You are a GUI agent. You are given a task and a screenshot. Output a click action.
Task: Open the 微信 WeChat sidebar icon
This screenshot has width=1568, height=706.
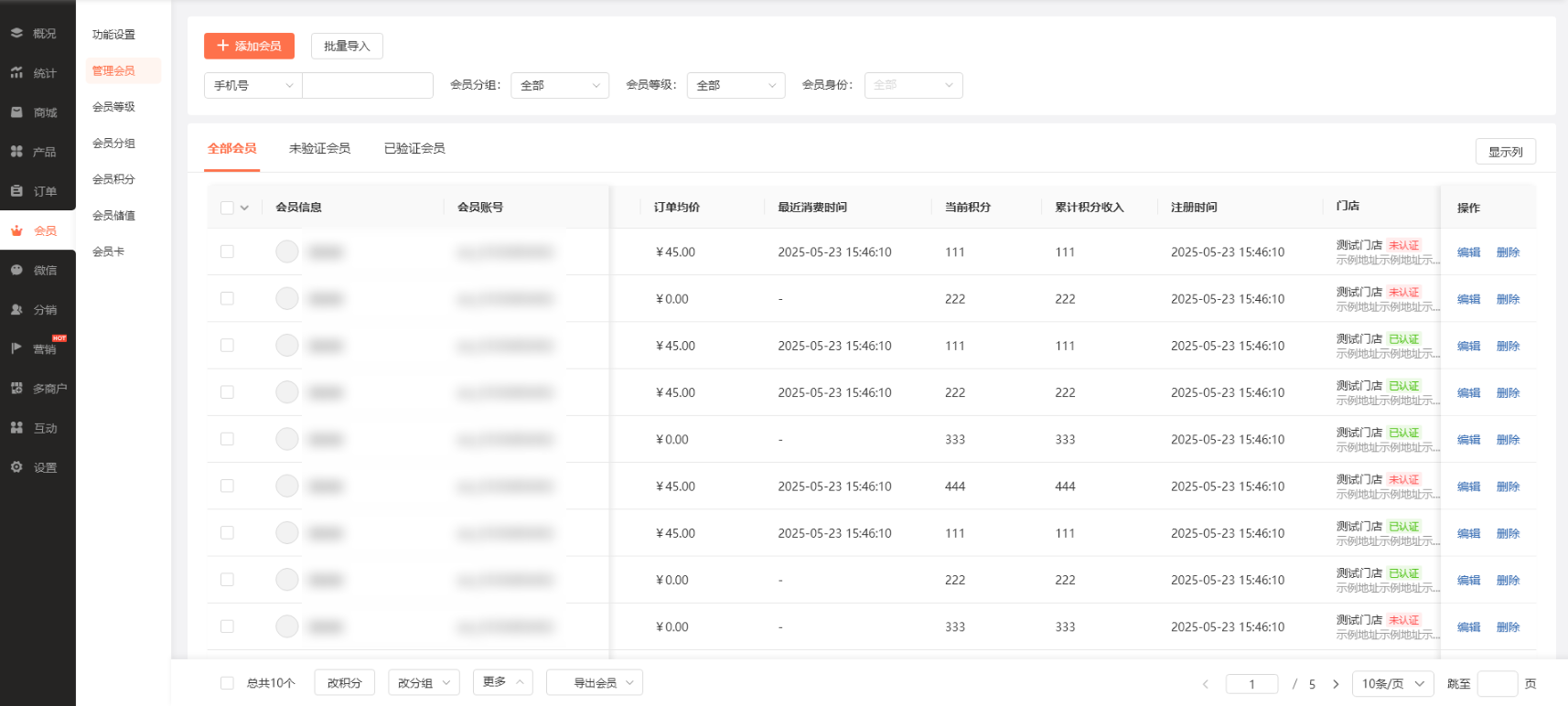pyautogui.click(x=16, y=270)
